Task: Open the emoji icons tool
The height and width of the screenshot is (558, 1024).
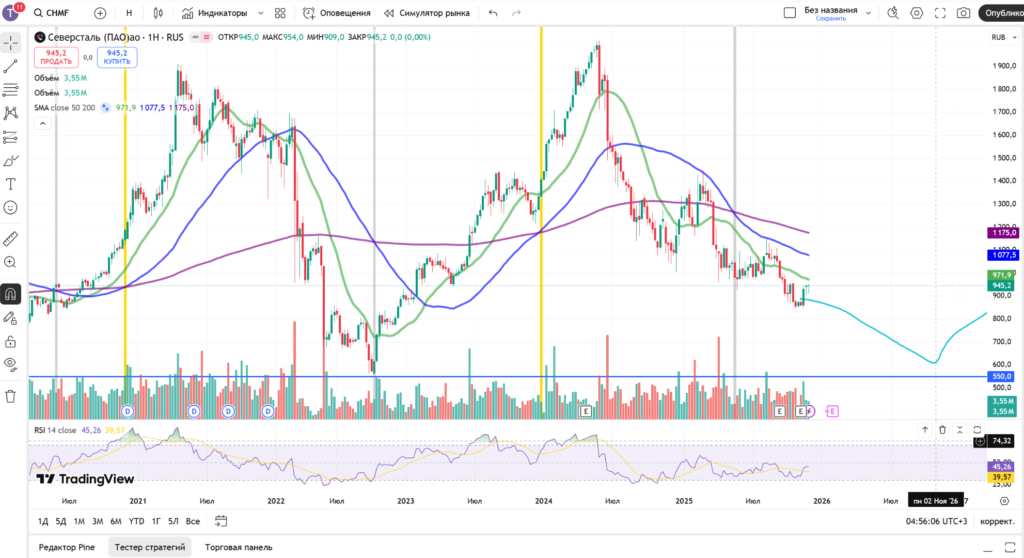Action: click(x=10, y=208)
